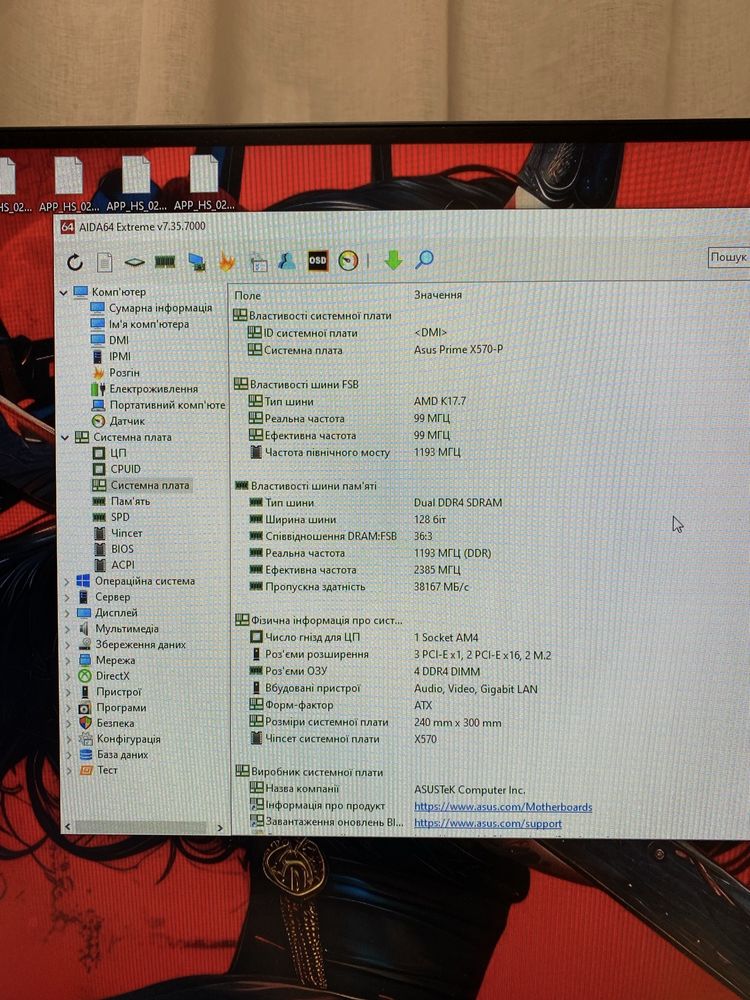Viewport: 750px width, 1000px height.
Task: Click the Пошук search field
Action: click(x=729, y=257)
